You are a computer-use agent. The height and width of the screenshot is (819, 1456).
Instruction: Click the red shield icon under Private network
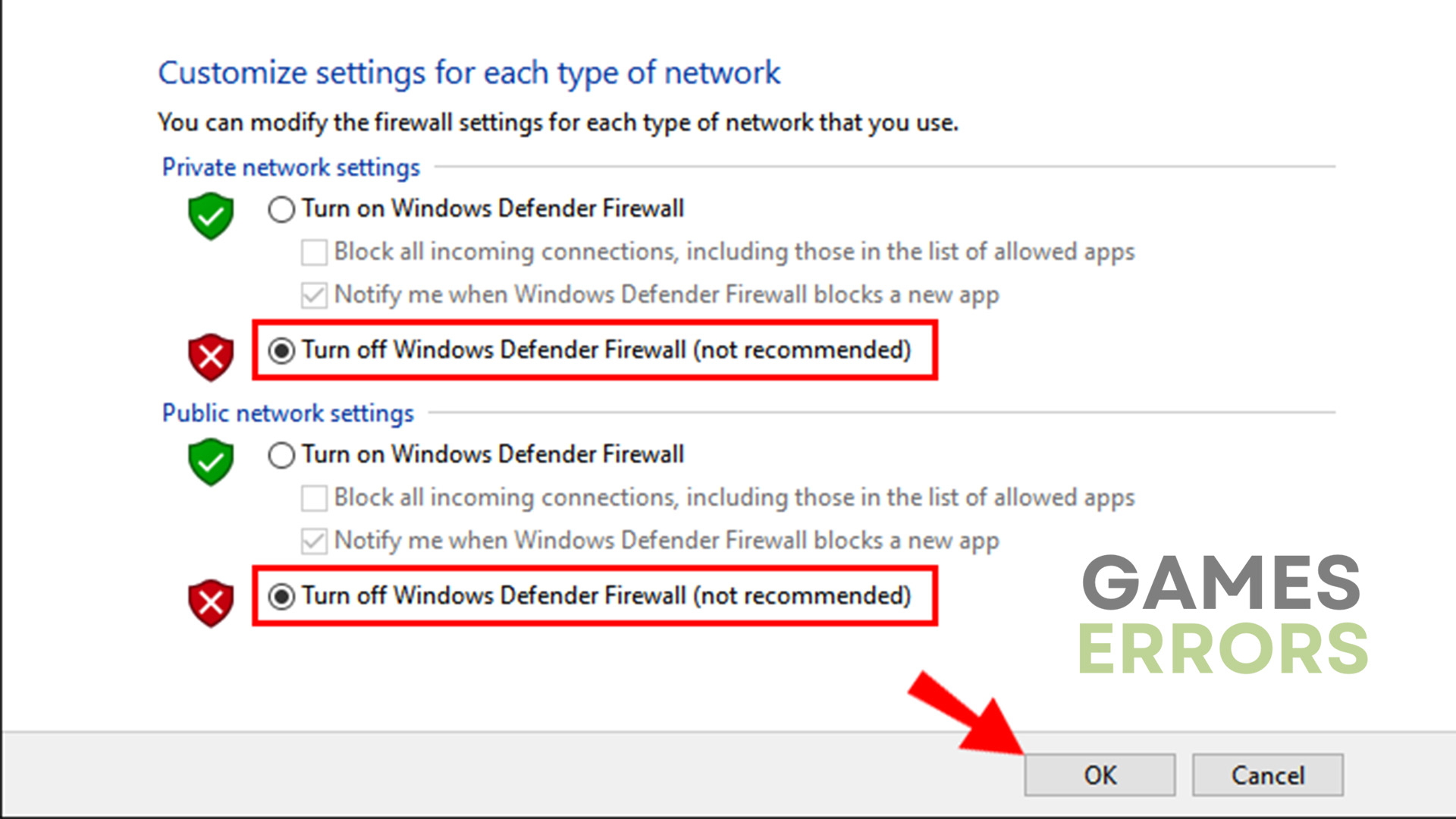(x=211, y=356)
